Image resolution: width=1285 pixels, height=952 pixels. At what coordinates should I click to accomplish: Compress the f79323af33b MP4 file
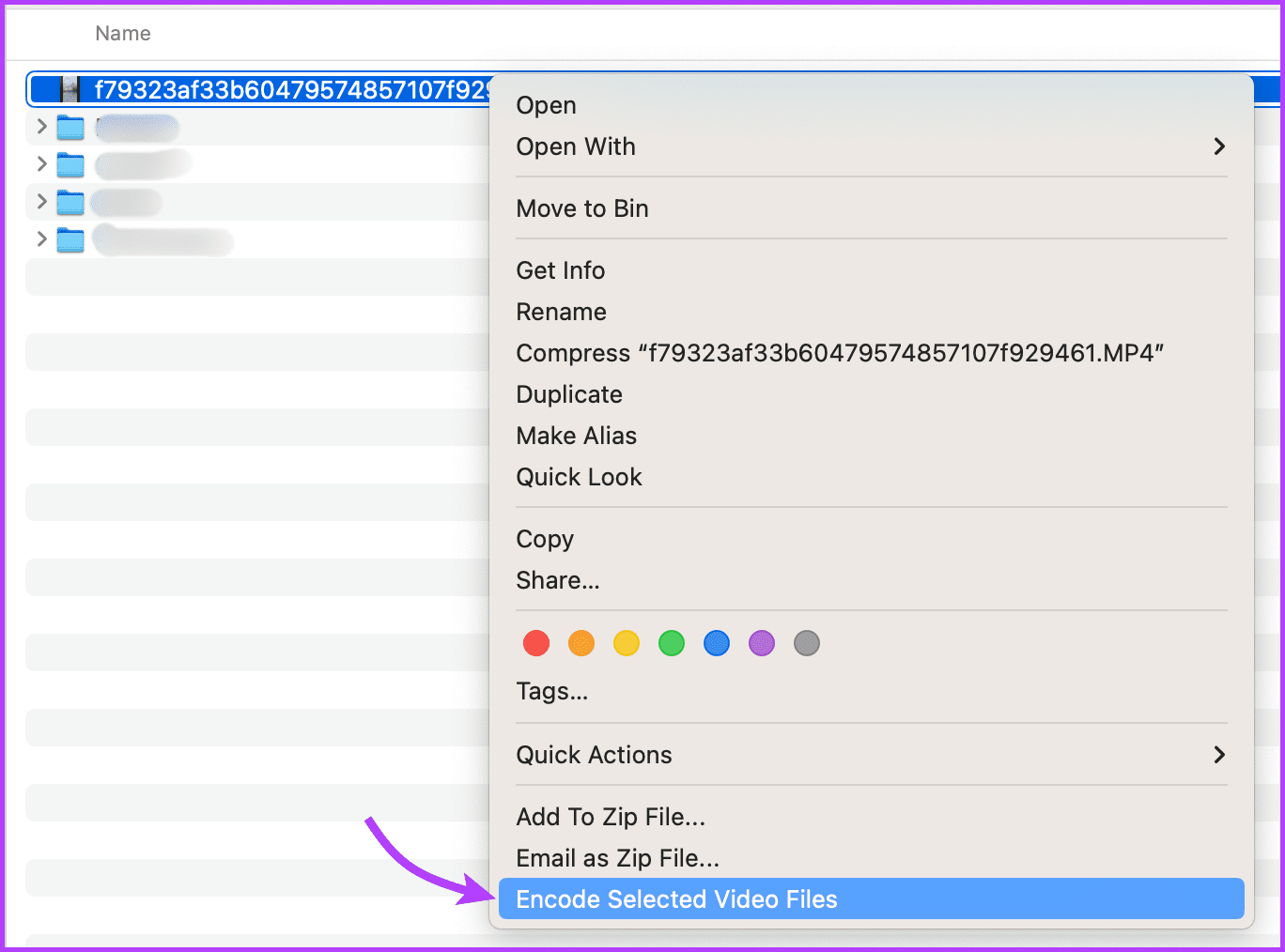point(840,353)
